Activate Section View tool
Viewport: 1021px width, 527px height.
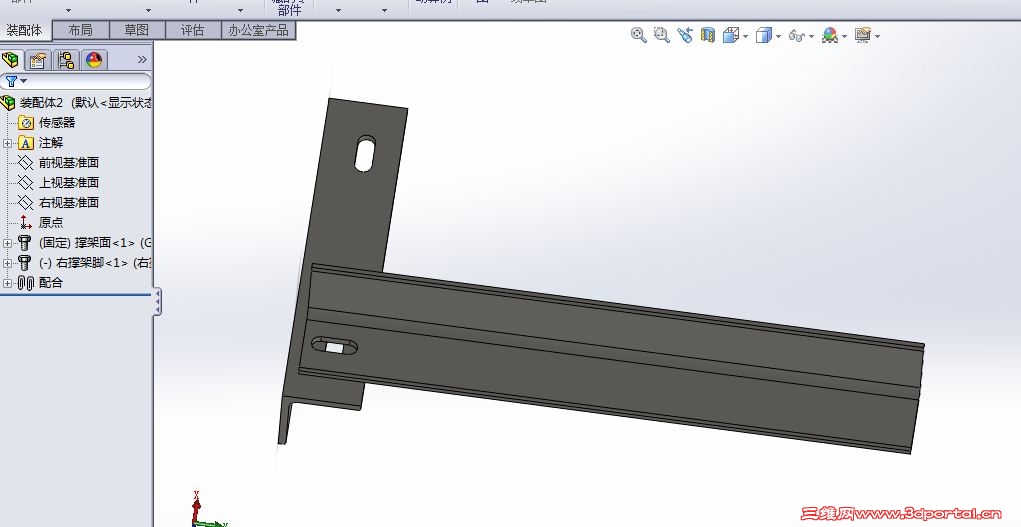click(708, 35)
